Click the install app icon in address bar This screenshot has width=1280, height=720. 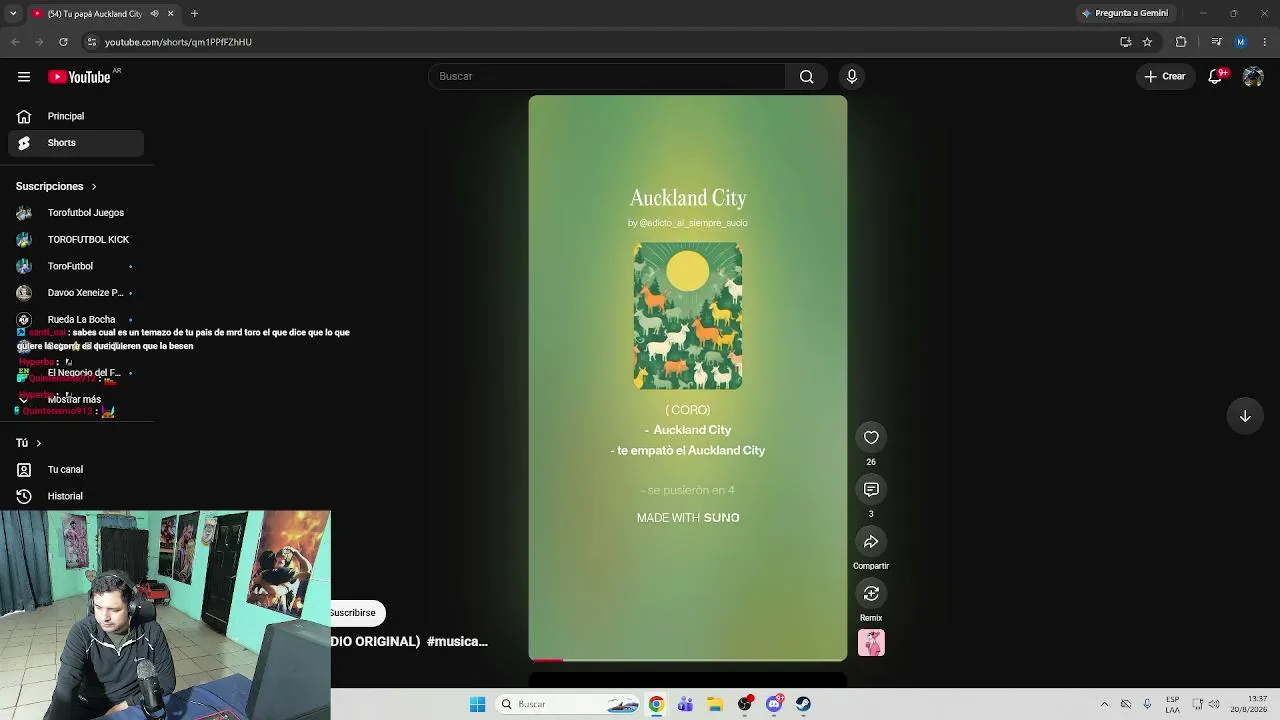coord(1125,42)
